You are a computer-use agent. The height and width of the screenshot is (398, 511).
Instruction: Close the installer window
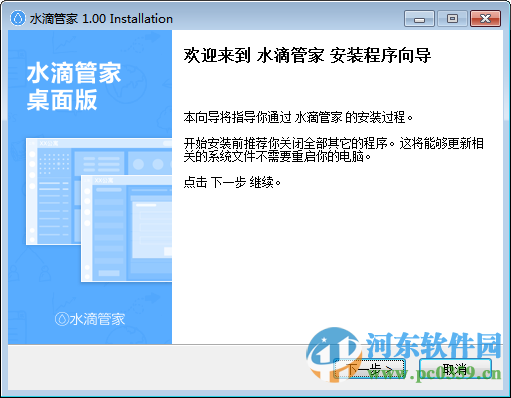pyautogui.click(x=485, y=19)
